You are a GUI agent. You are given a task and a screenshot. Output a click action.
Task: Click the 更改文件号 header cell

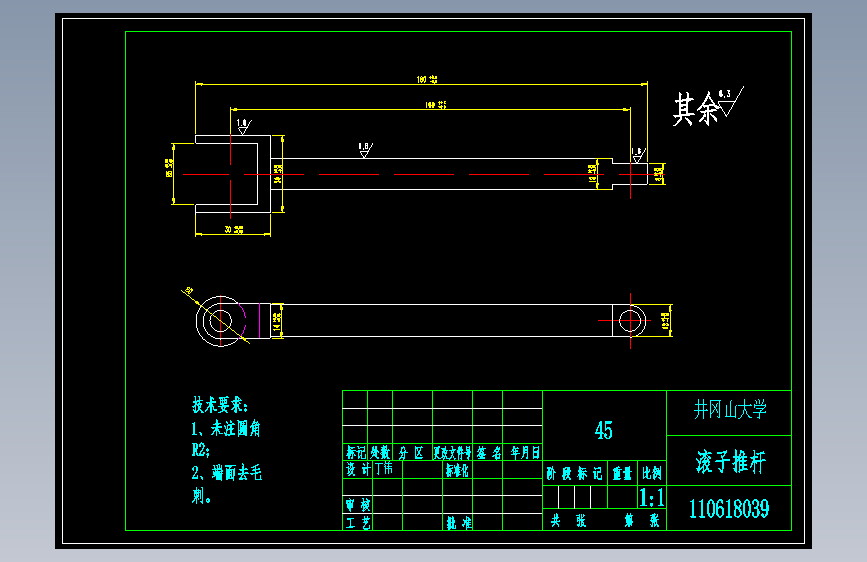(x=452, y=452)
